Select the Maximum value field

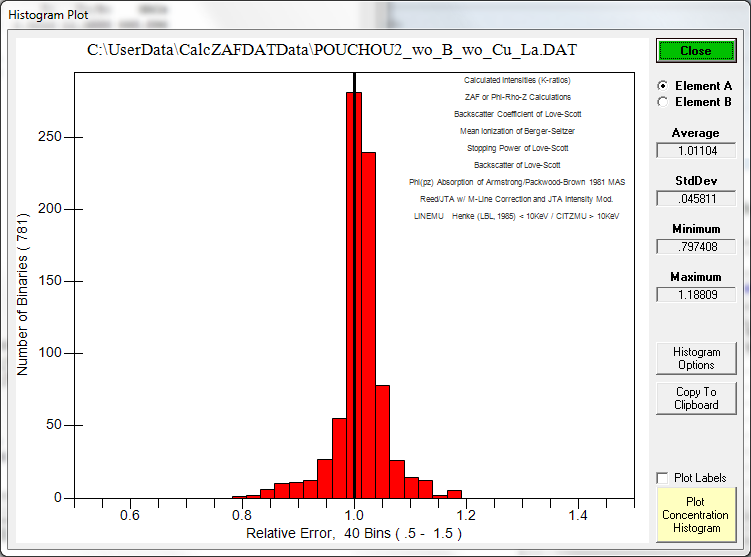coord(696,295)
